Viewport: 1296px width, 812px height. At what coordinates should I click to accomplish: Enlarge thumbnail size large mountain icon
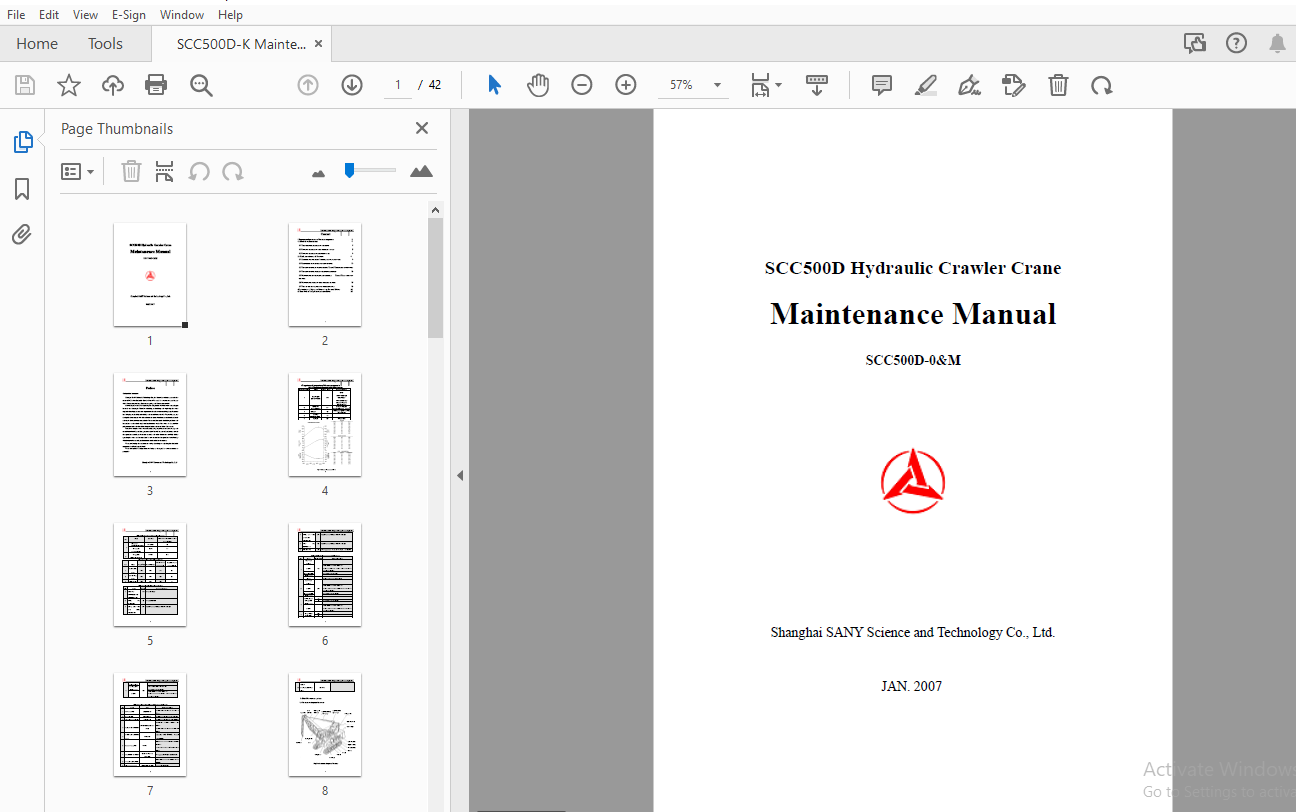pyautogui.click(x=422, y=171)
